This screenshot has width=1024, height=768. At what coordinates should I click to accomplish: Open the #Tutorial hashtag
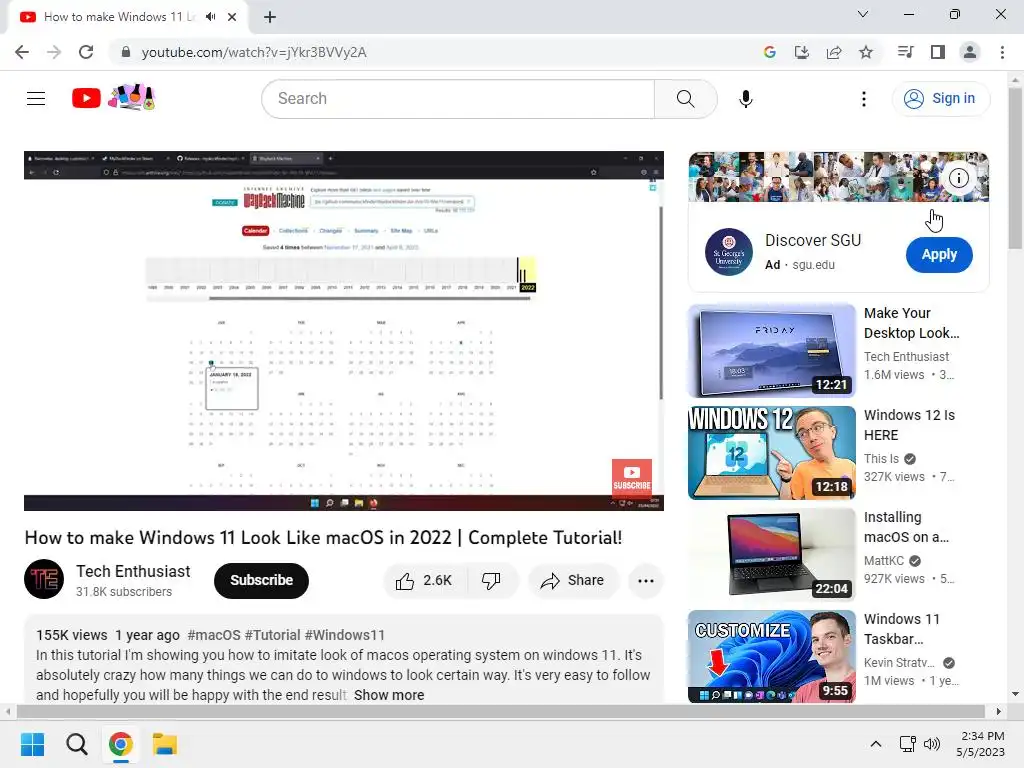(x=272, y=635)
